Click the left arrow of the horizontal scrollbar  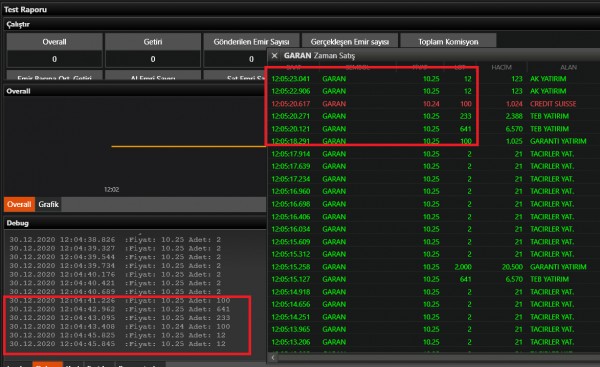point(273,357)
